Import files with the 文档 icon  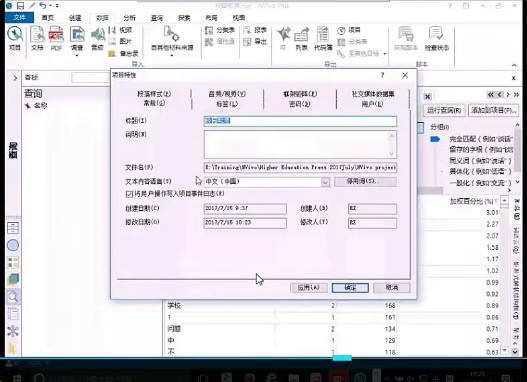[37, 39]
